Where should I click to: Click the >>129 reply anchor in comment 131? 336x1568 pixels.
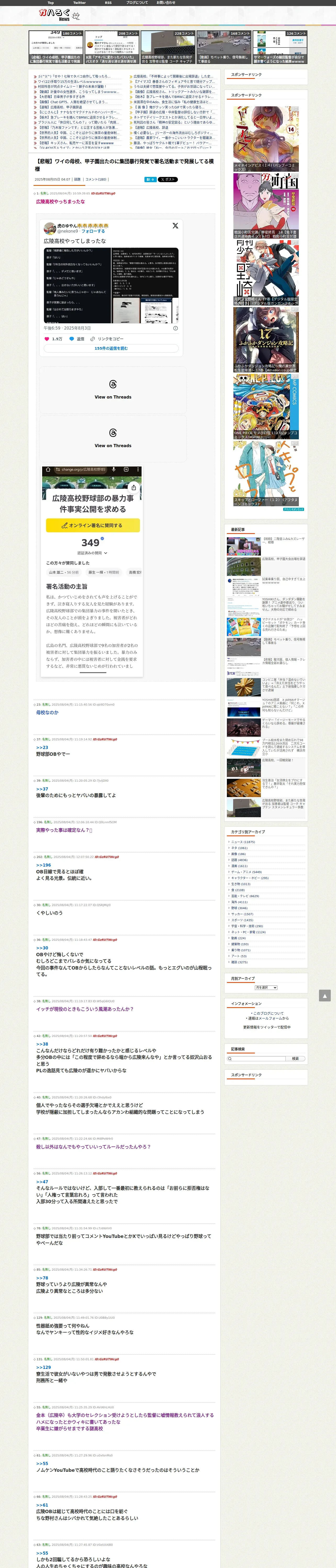tap(43, 1367)
